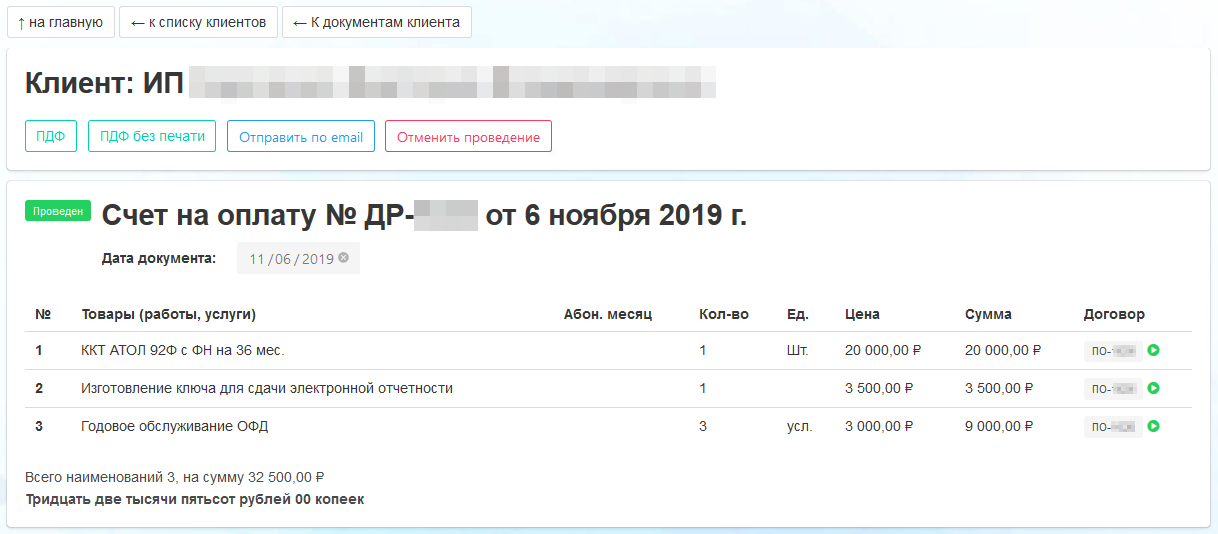Click green arrow icon in ККТ АТОЛ 92Ф row
Image resolution: width=1218 pixels, height=534 pixels.
[x=1153, y=350]
